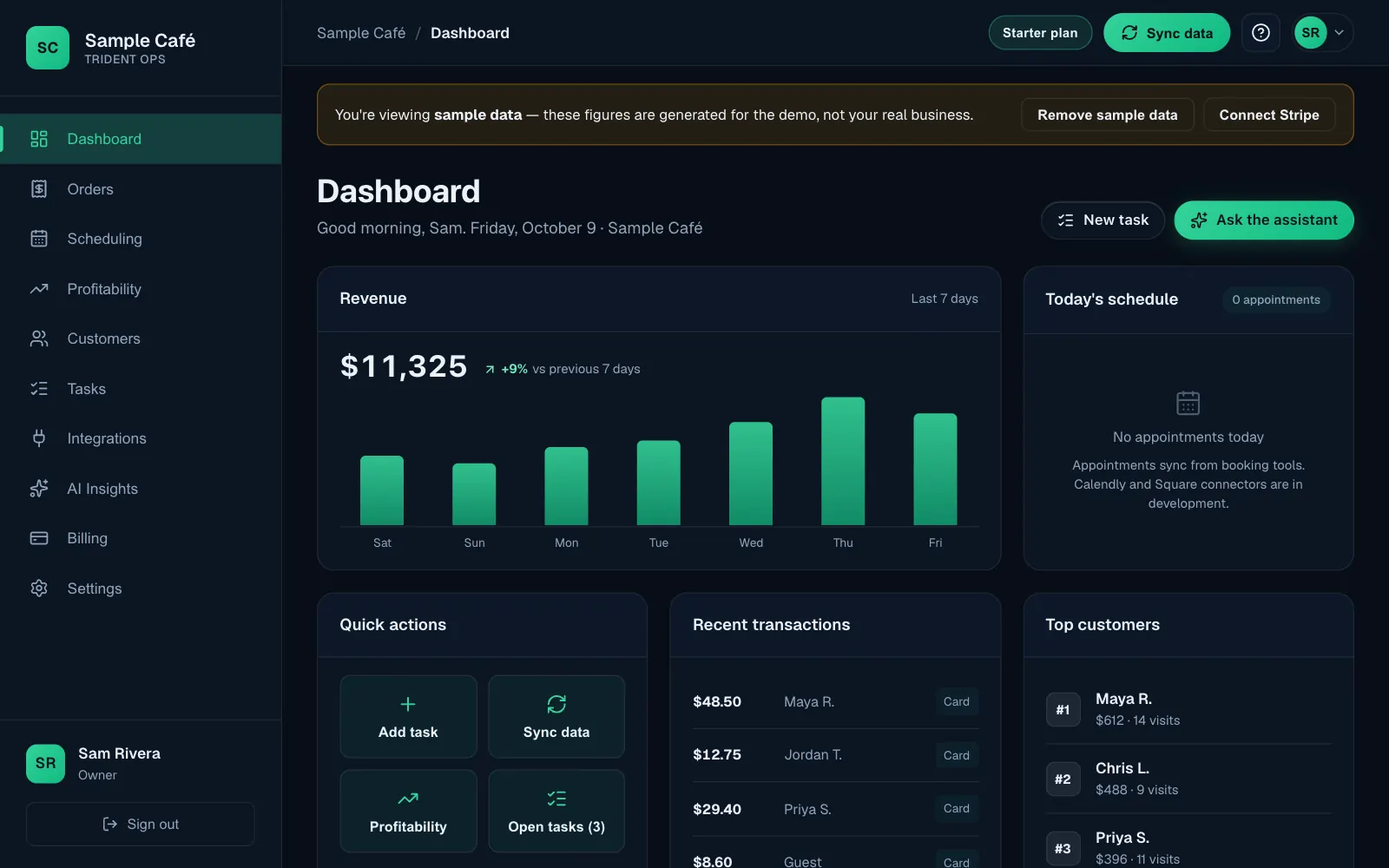Remove sample data from the banner
1389x868 pixels.
click(1108, 115)
